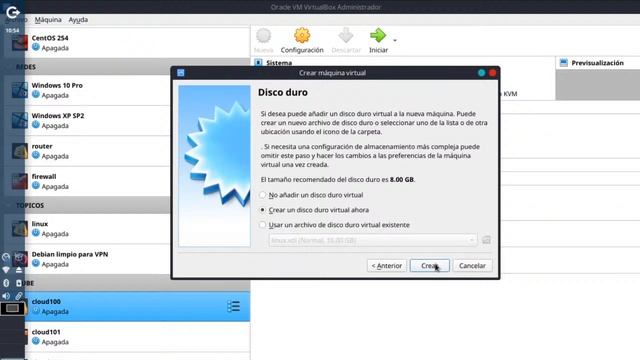Click the screen display icon in side panel
Screen dimensions: 640x360
click(x=12, y=308)
